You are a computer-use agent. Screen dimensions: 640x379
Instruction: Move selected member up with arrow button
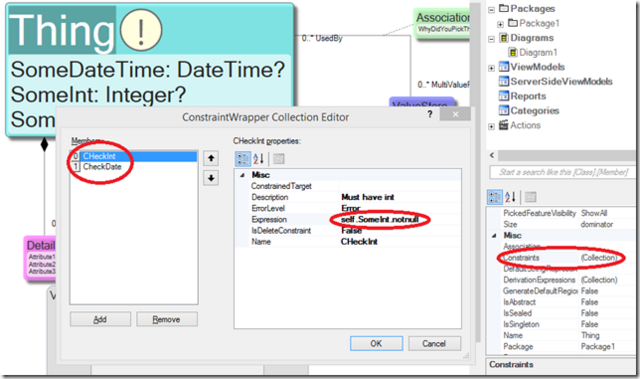[211, 158]
